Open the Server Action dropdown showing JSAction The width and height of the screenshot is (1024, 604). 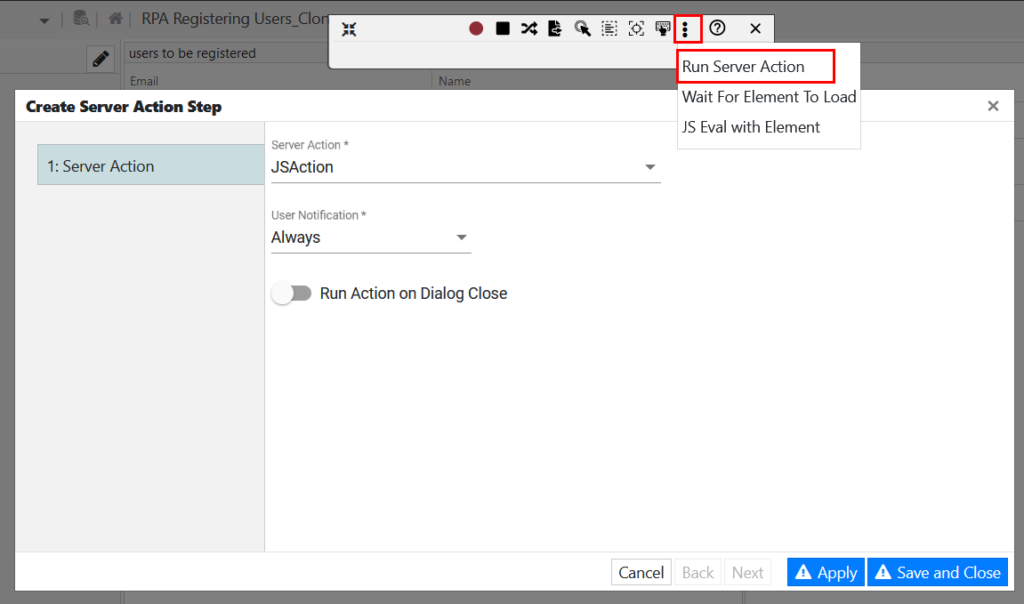point(466,168)
